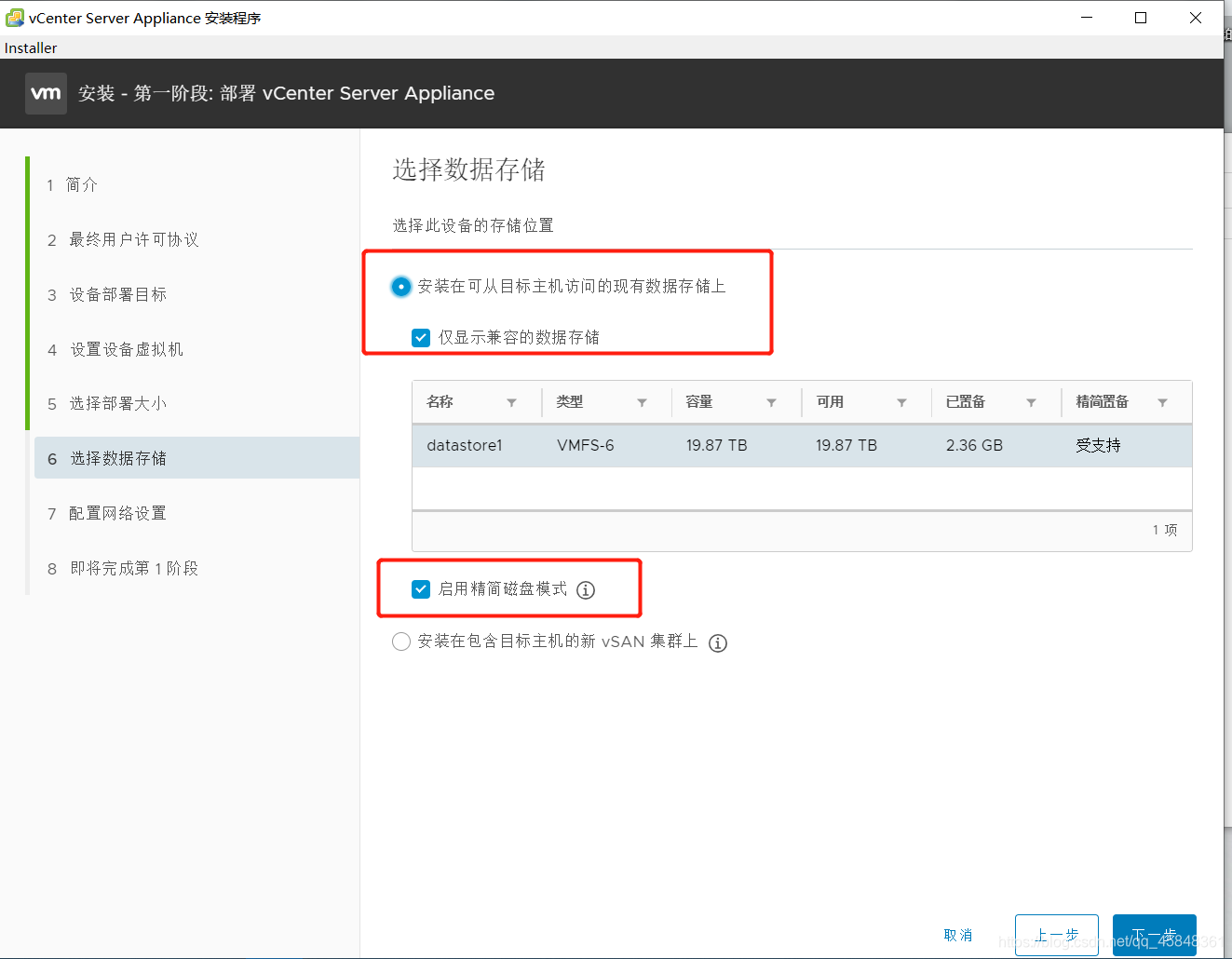Minimize the installer window

[1087, 18]
